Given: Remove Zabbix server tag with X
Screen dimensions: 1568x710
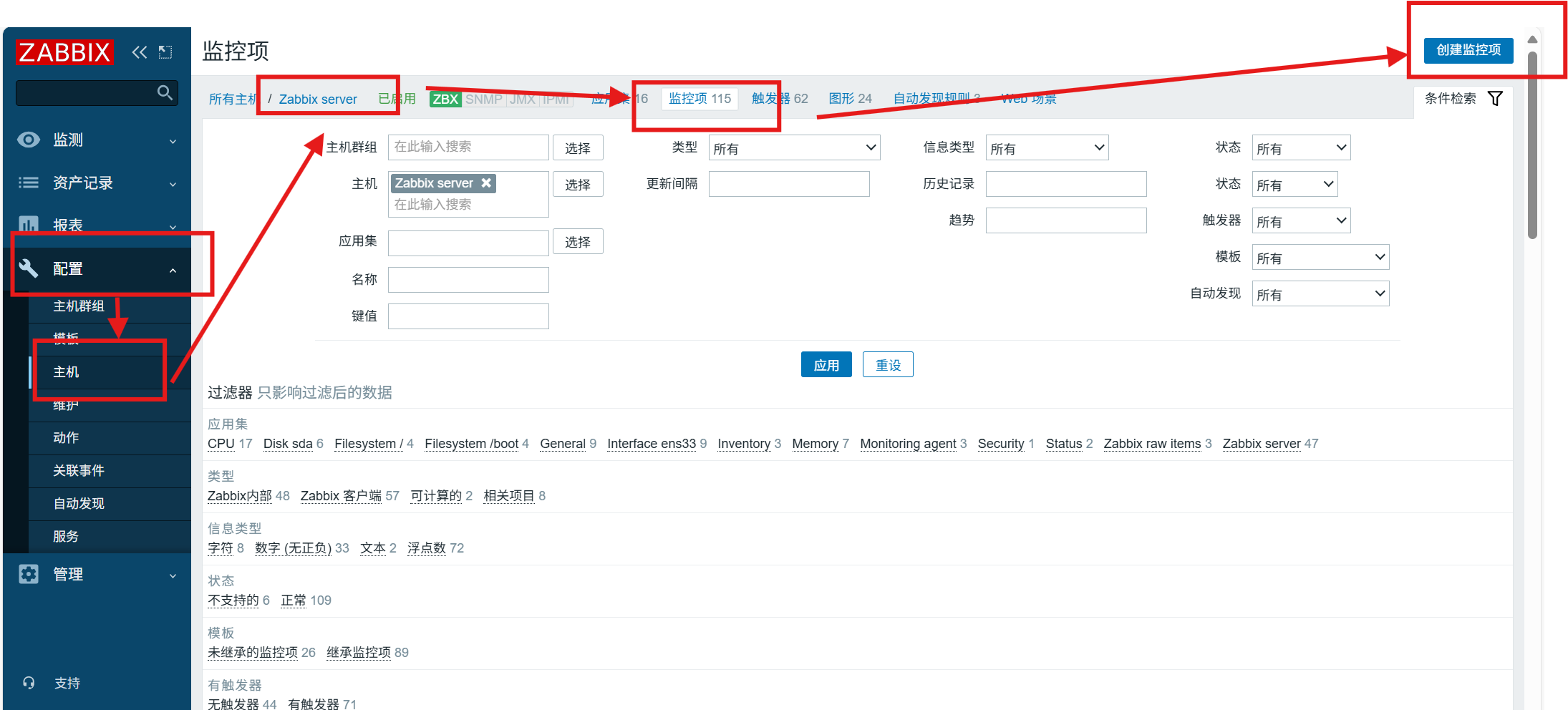Looking at the screenshot, I should [486, 183].
